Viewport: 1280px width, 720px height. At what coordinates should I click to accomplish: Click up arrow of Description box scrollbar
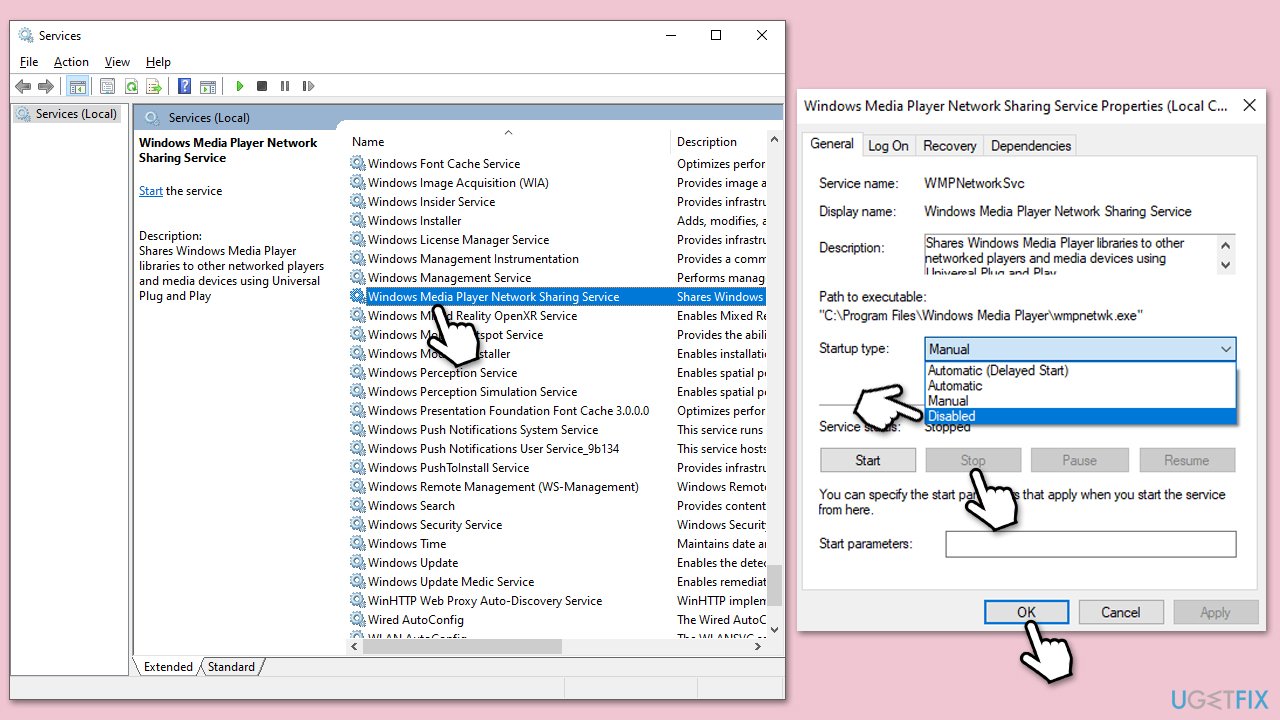click(1226, 243)
